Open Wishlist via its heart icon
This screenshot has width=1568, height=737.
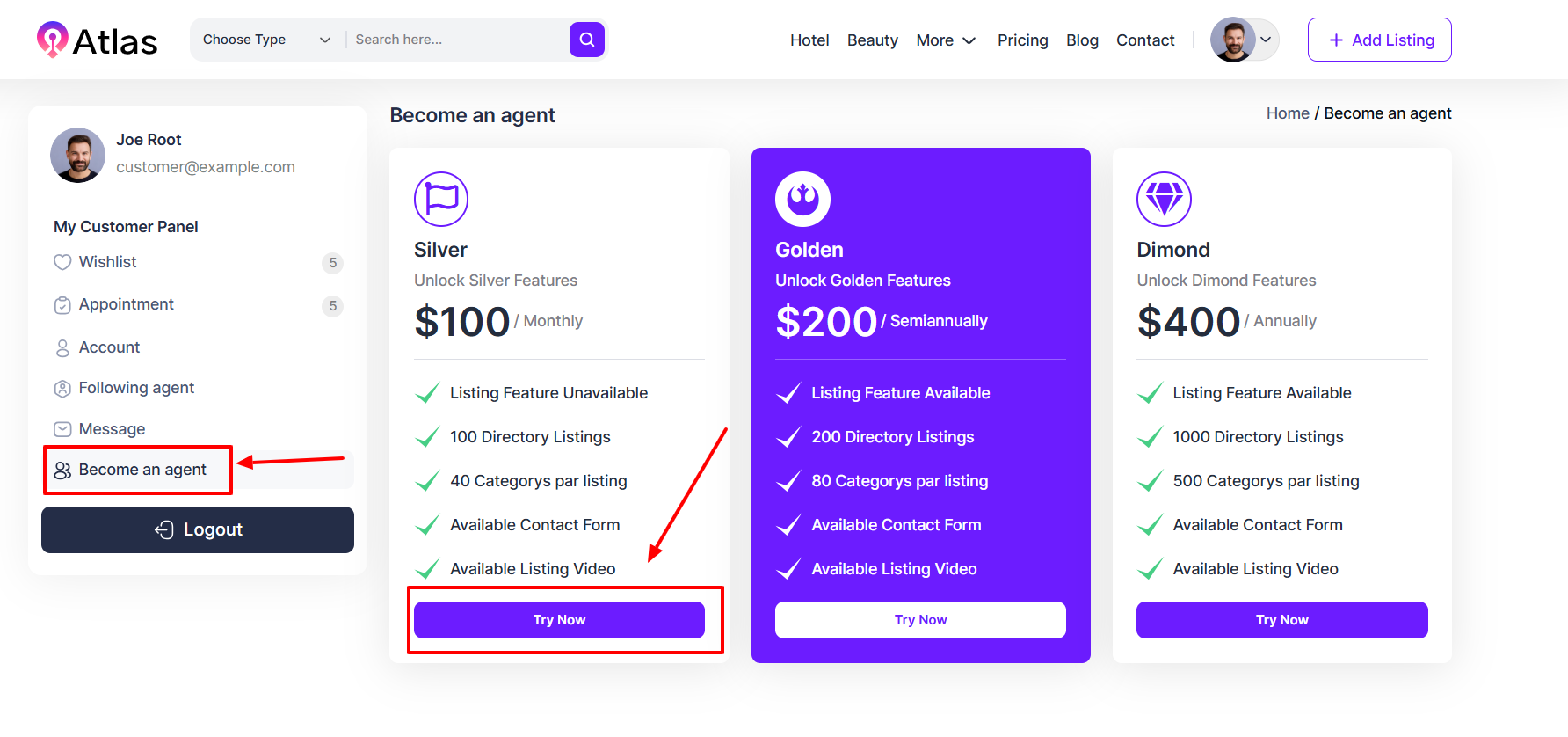(x=62, y=262)
